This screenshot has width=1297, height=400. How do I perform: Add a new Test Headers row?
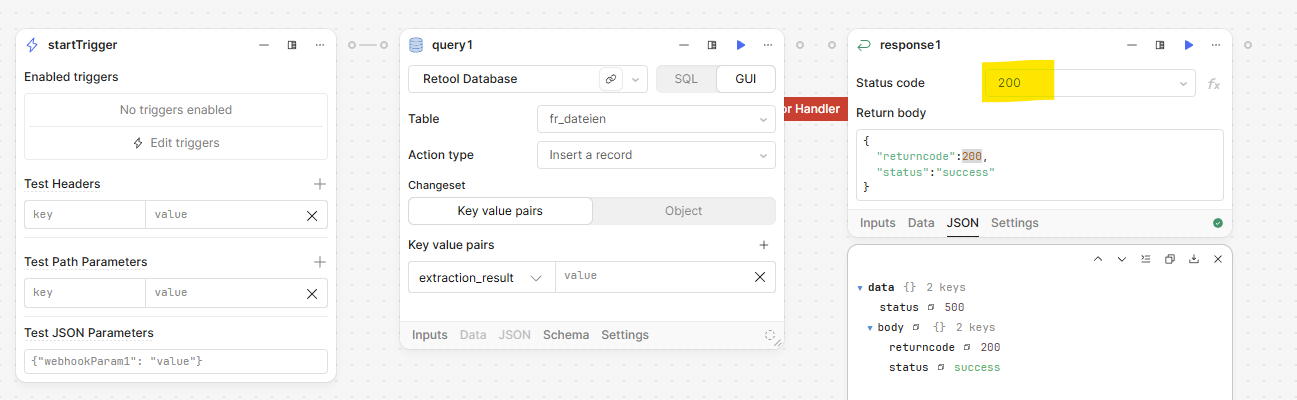[320, 184]
